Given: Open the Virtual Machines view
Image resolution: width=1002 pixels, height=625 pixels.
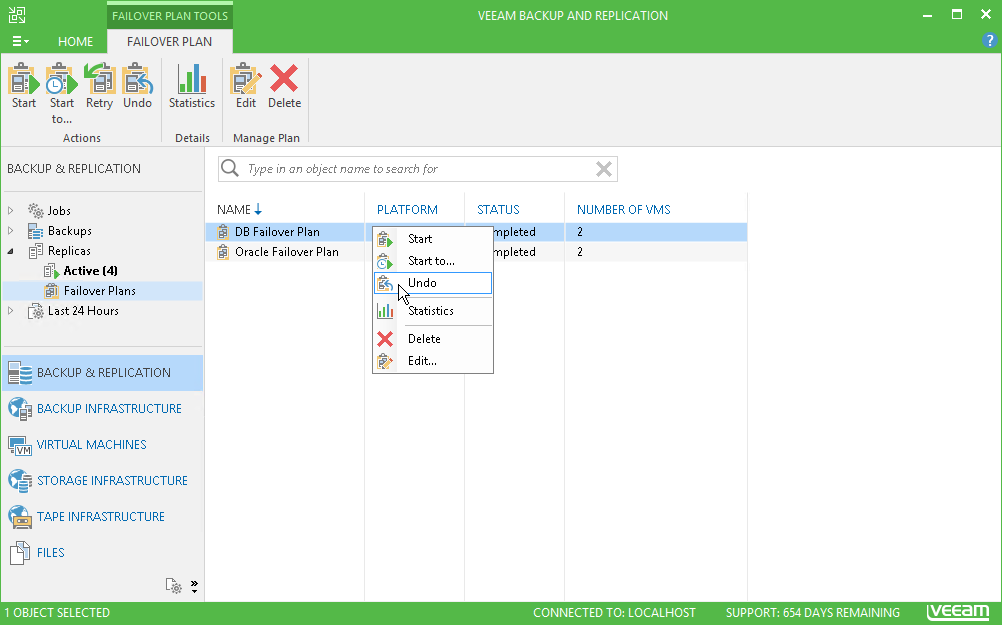Looking at the screenshot, I should (102, 445).
